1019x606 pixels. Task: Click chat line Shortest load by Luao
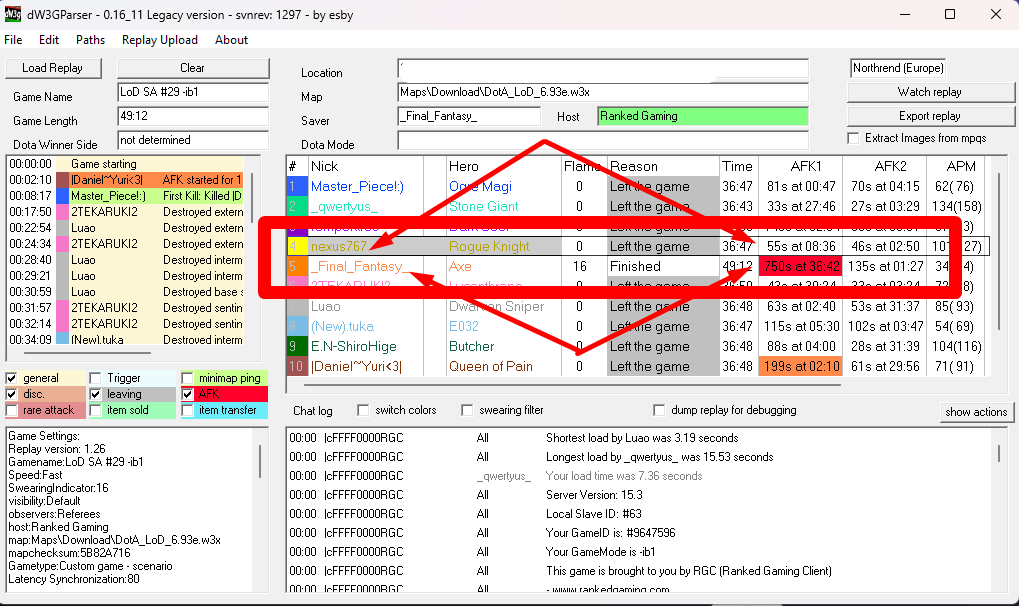pos(642,438)
